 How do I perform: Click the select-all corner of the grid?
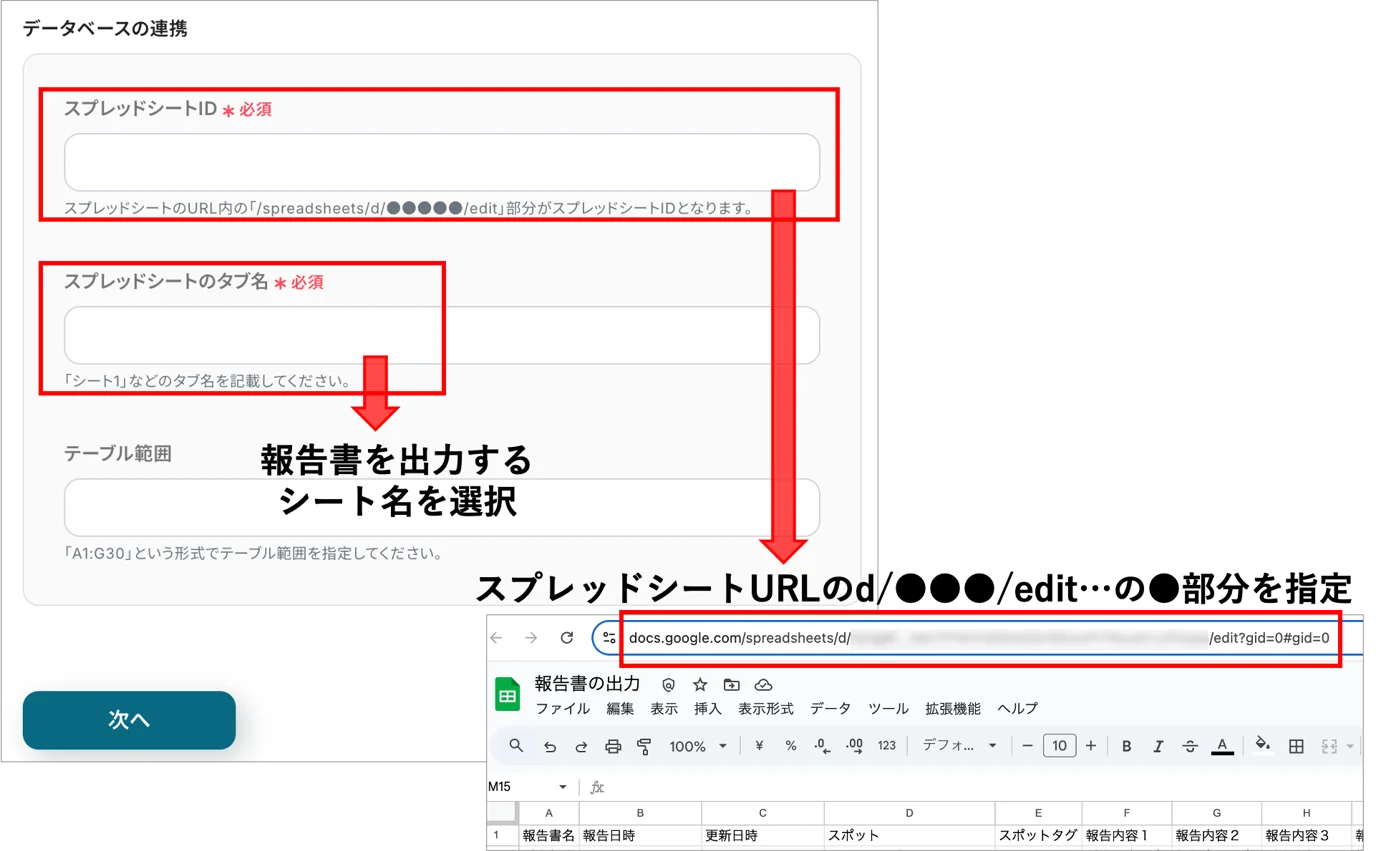coord(503,813)
